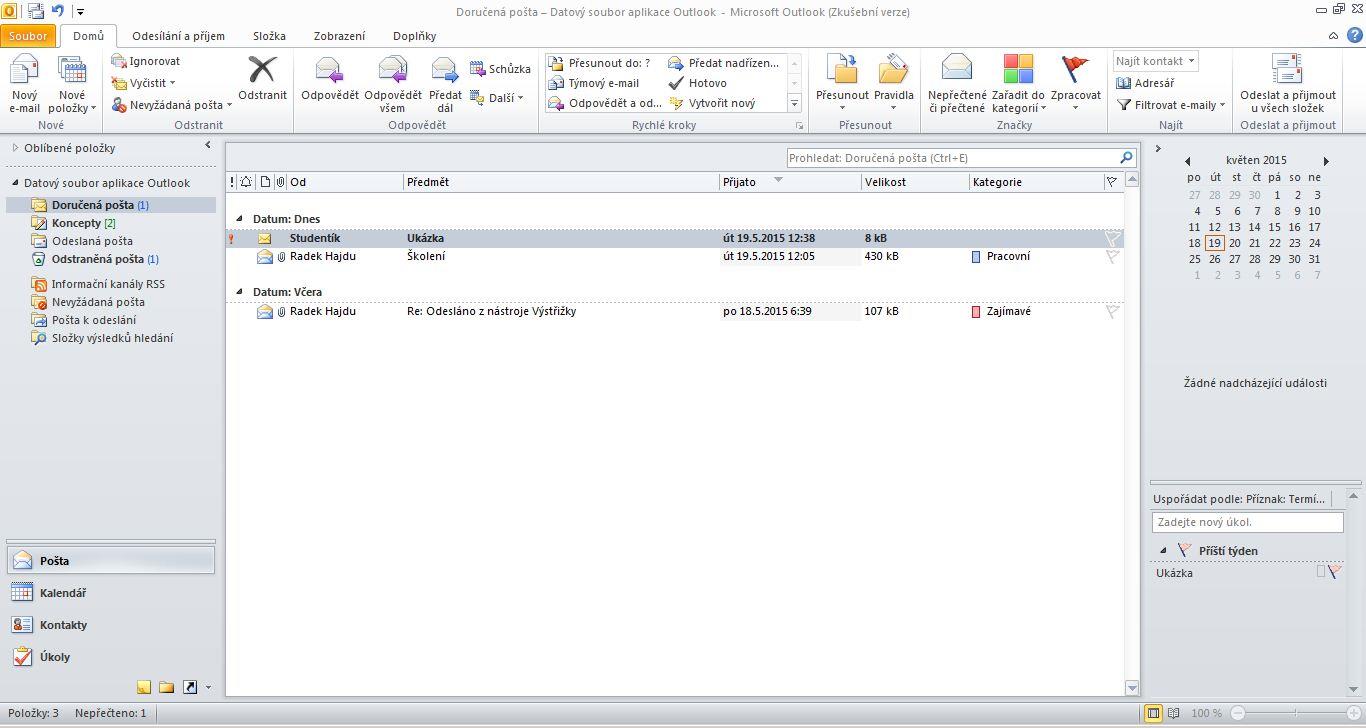Select the Domů ribbon tab
The height and width of the screenshot is (728, 1366).
point(88,36)
